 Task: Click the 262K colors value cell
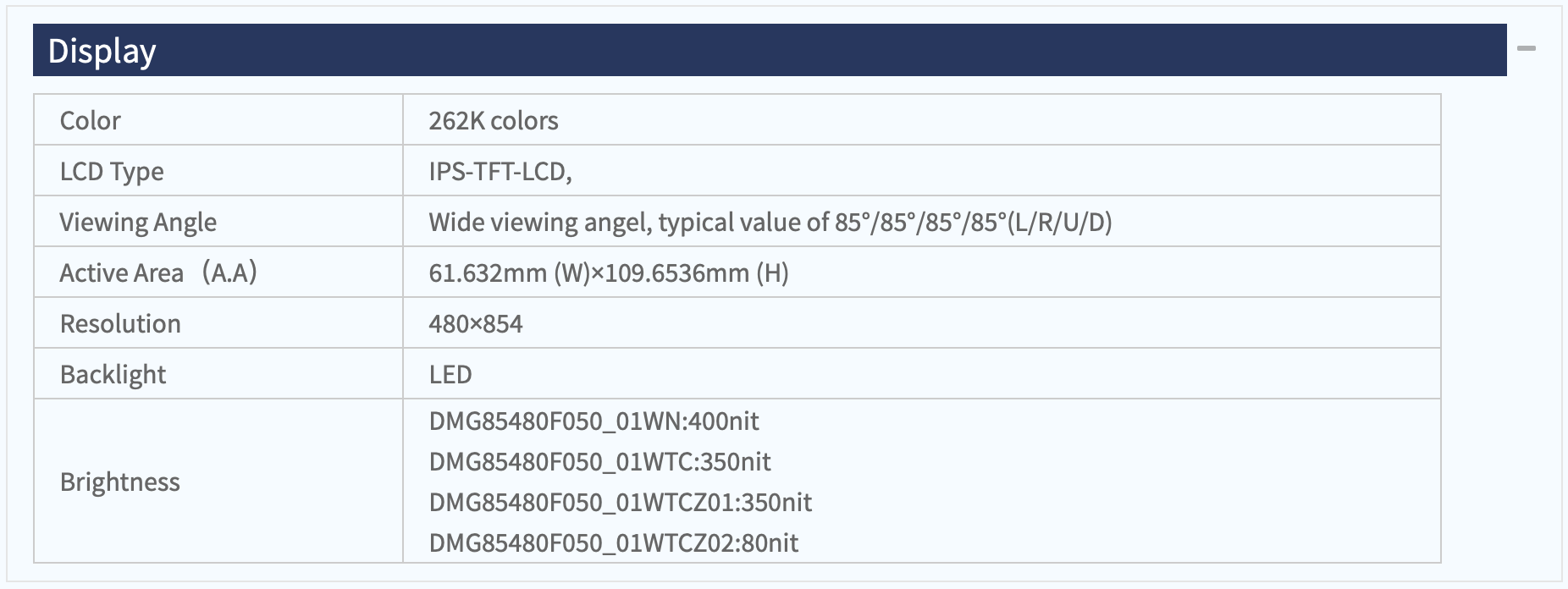coord(922,119)
